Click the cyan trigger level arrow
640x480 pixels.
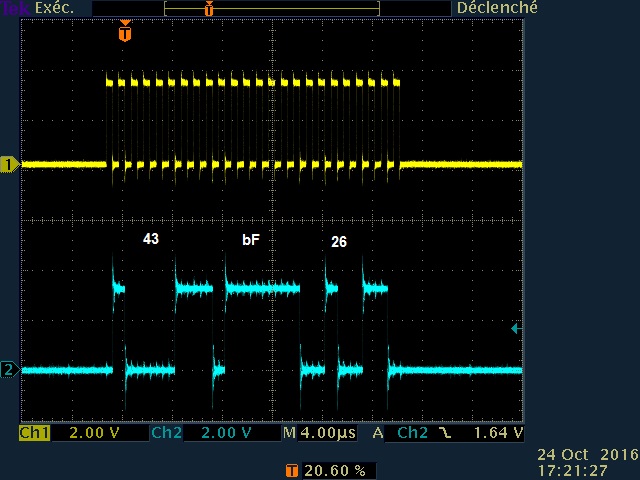coord(516,329)
